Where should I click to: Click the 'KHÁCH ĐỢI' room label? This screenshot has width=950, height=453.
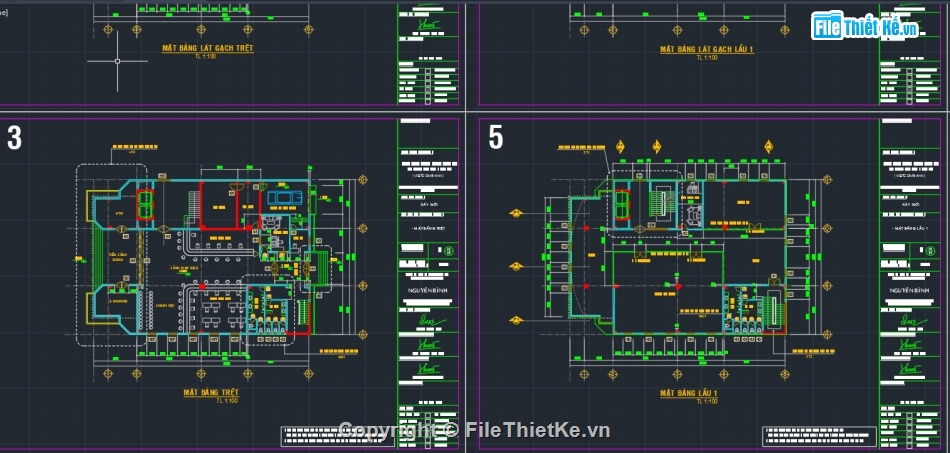point(165,306)
